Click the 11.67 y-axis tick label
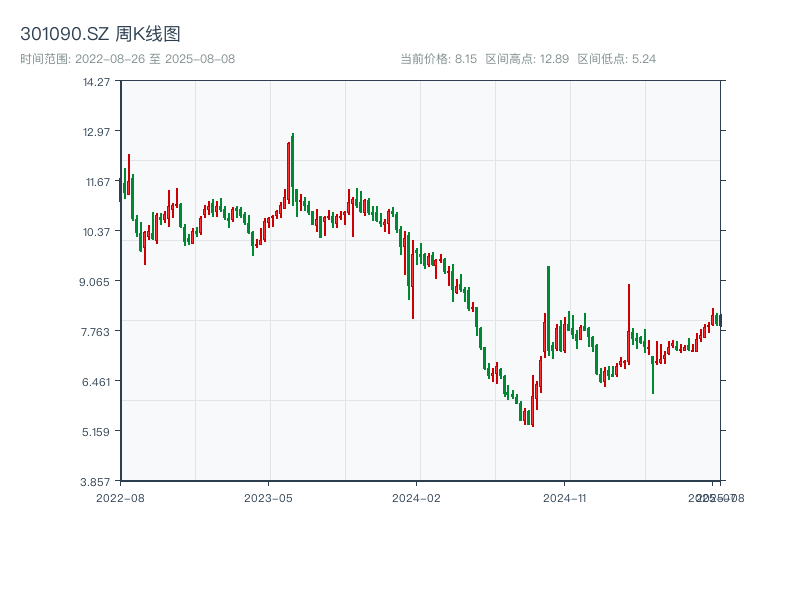This screenshot has height=600, width=800. (96, 181)
